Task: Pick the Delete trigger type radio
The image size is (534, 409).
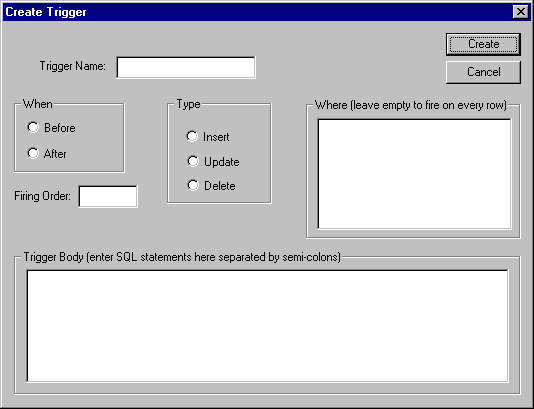Action: (193, 186)
